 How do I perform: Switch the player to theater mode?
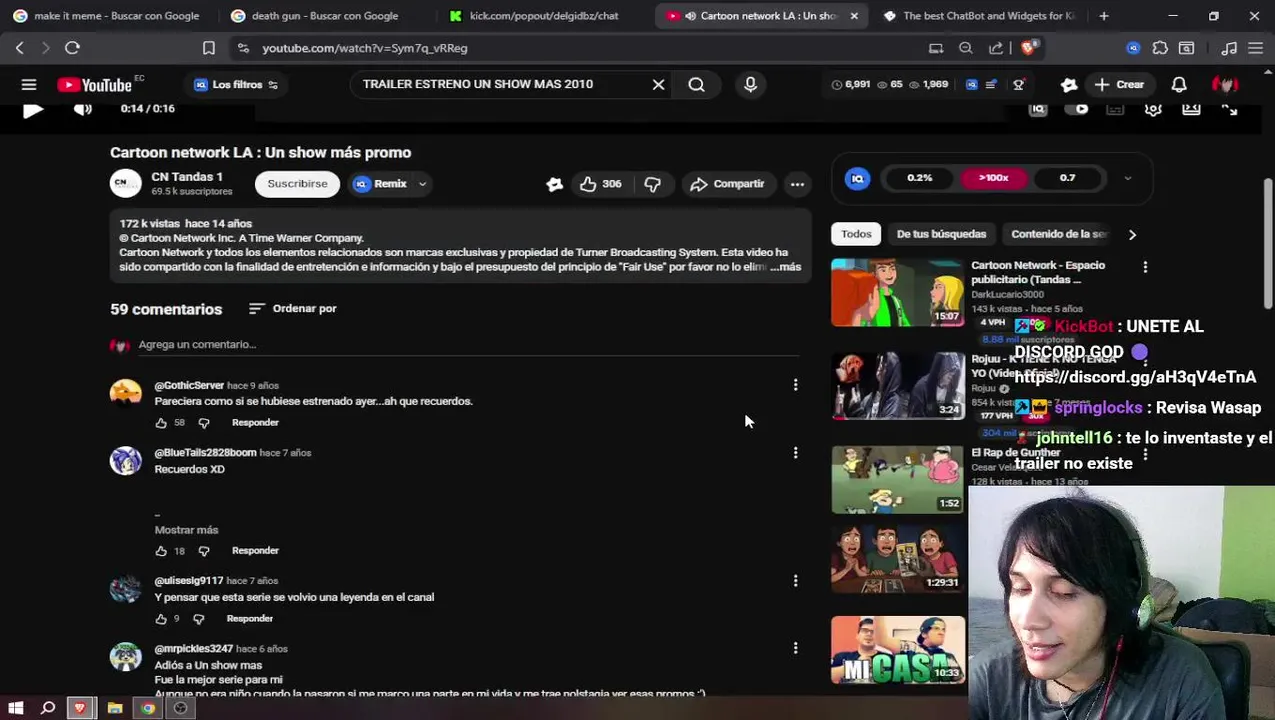click(x=1191, y=109)
